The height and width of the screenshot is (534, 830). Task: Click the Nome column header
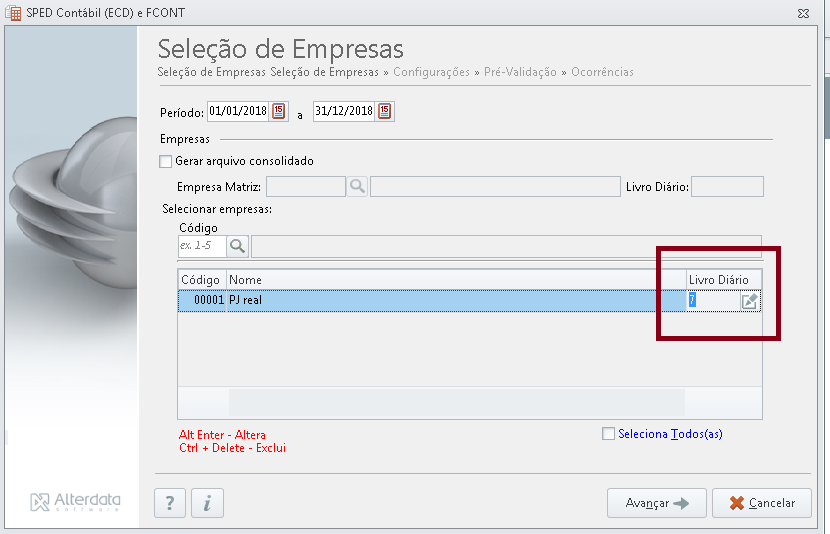[456, 280]
